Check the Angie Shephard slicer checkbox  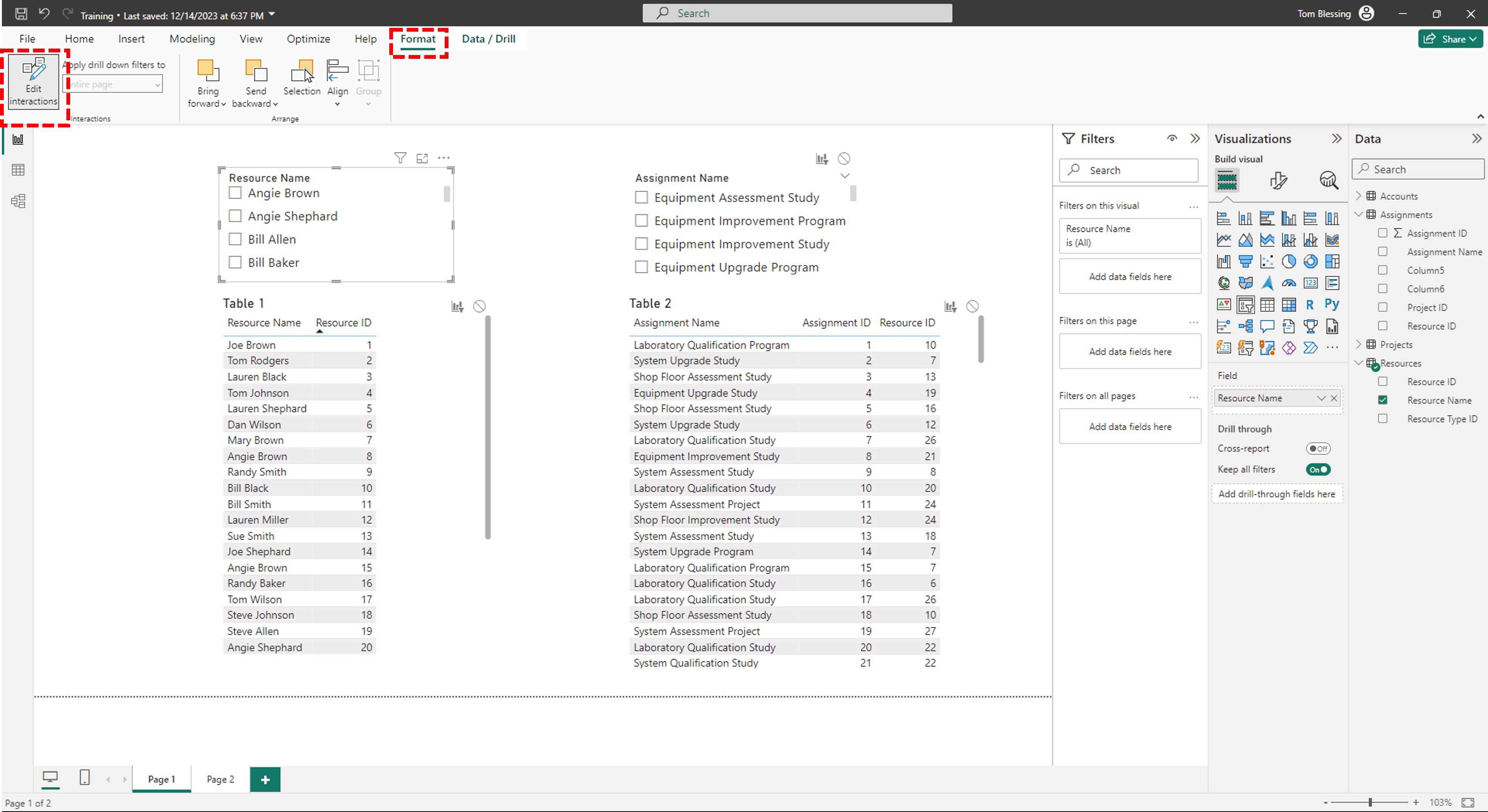coord(235,216)
